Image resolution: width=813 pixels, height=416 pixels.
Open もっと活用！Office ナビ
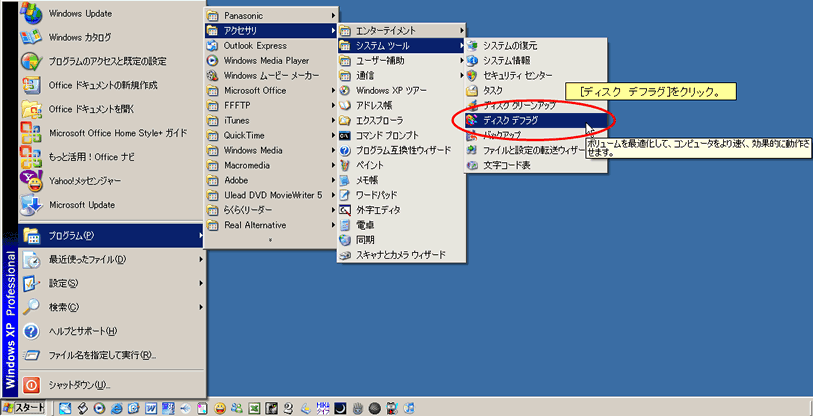[111, 157]
